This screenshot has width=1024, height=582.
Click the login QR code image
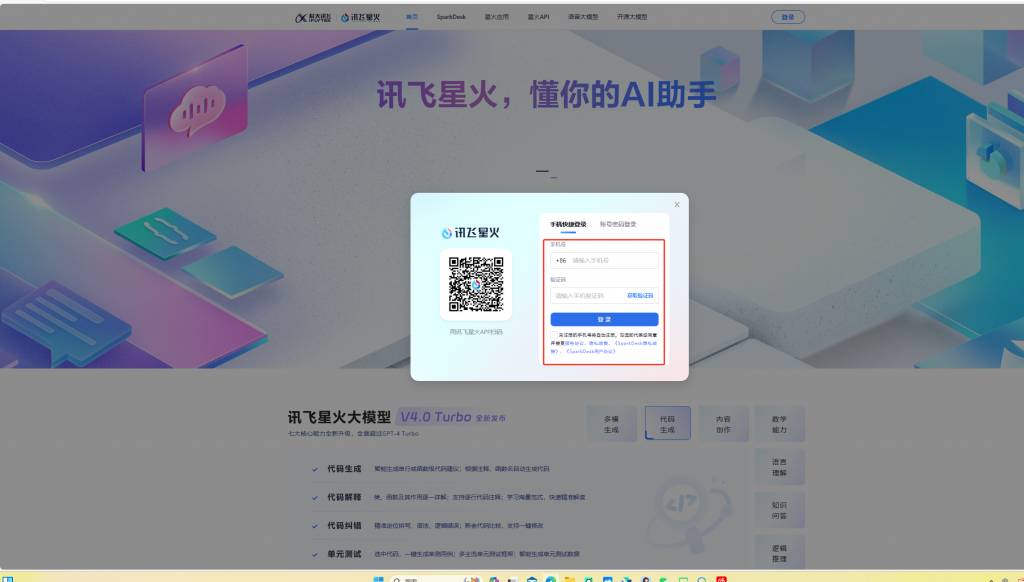(x=476, y=284)
